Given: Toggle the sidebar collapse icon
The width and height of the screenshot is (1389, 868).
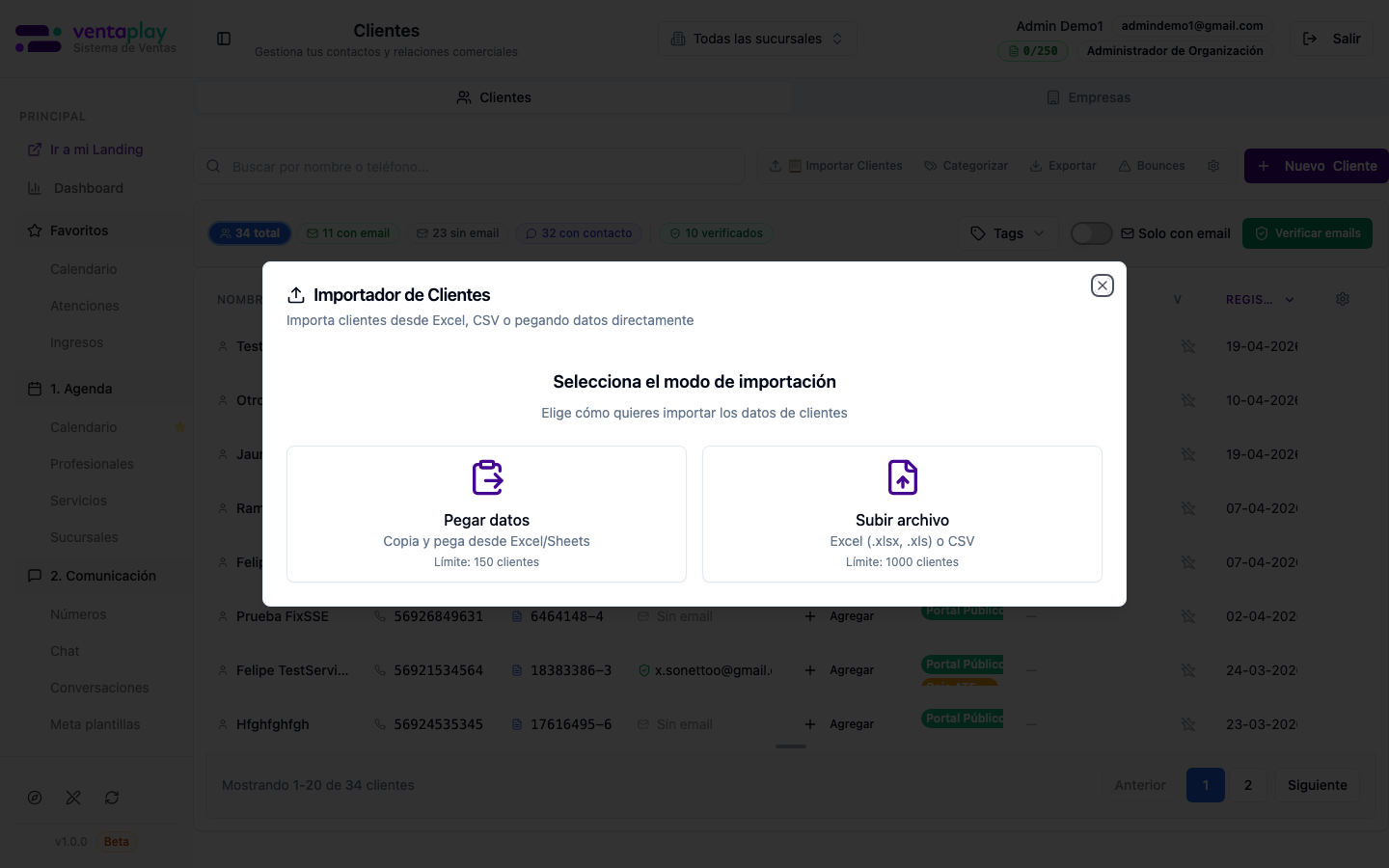Looking at the screenshot, I should (224, 39).
